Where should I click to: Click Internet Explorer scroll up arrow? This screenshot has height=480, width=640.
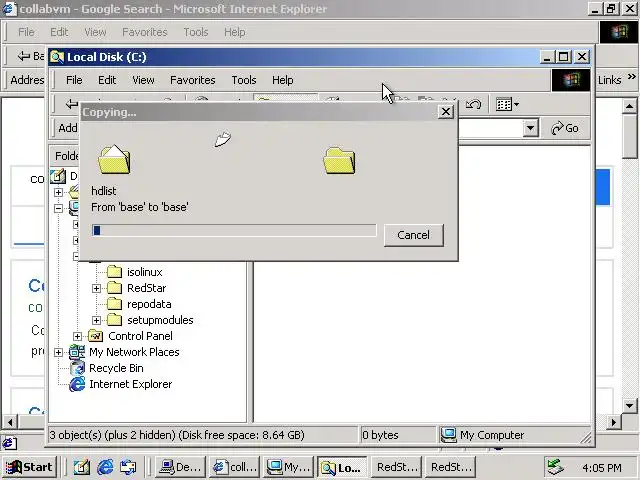click(x=629, y=107)
